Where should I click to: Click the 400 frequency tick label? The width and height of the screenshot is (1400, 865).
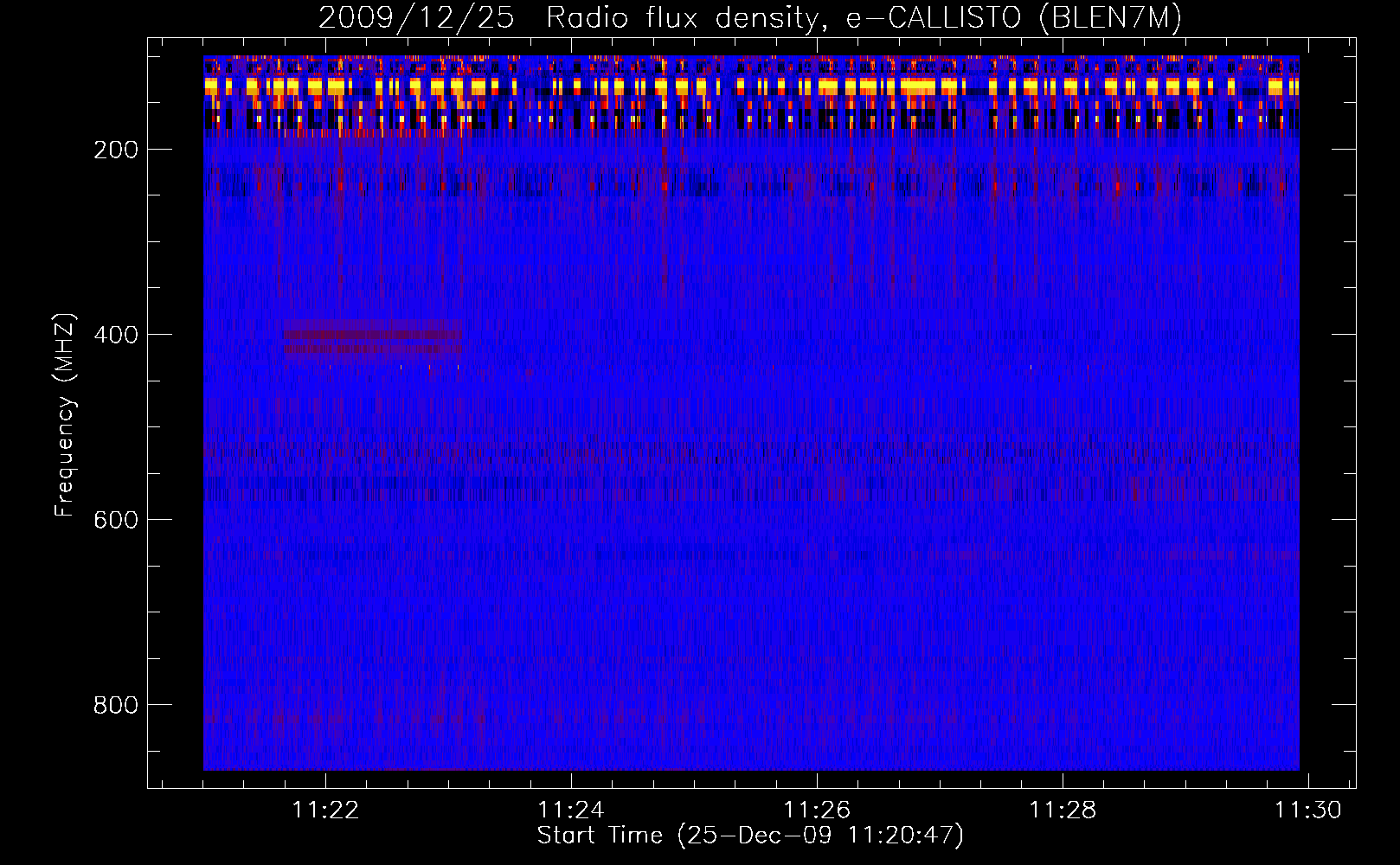(x=116, y=335)
